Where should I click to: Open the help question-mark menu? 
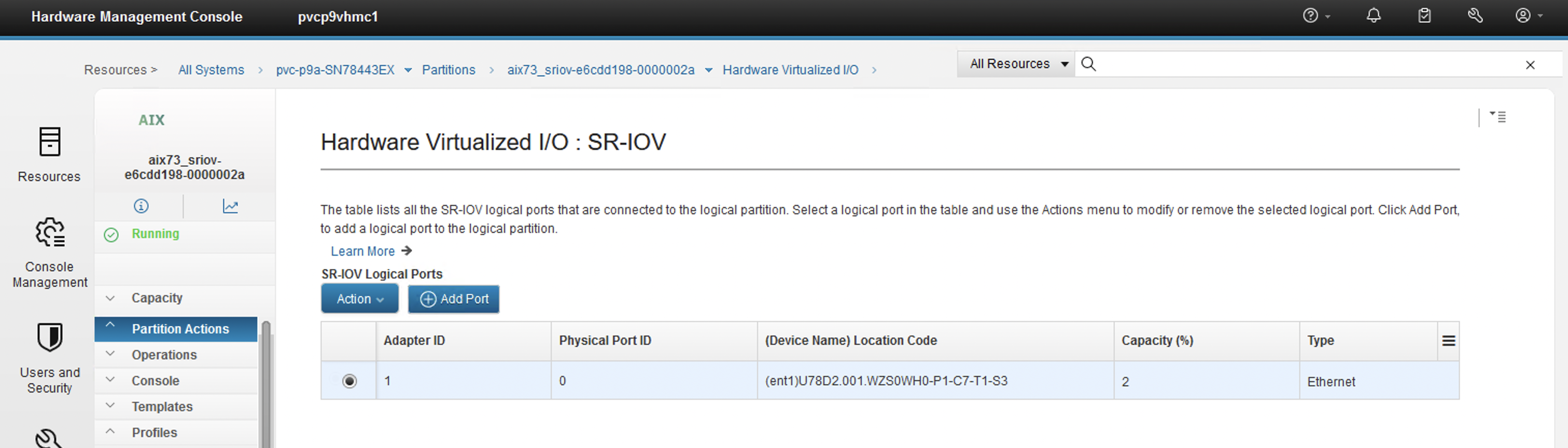coord(1315,16)
